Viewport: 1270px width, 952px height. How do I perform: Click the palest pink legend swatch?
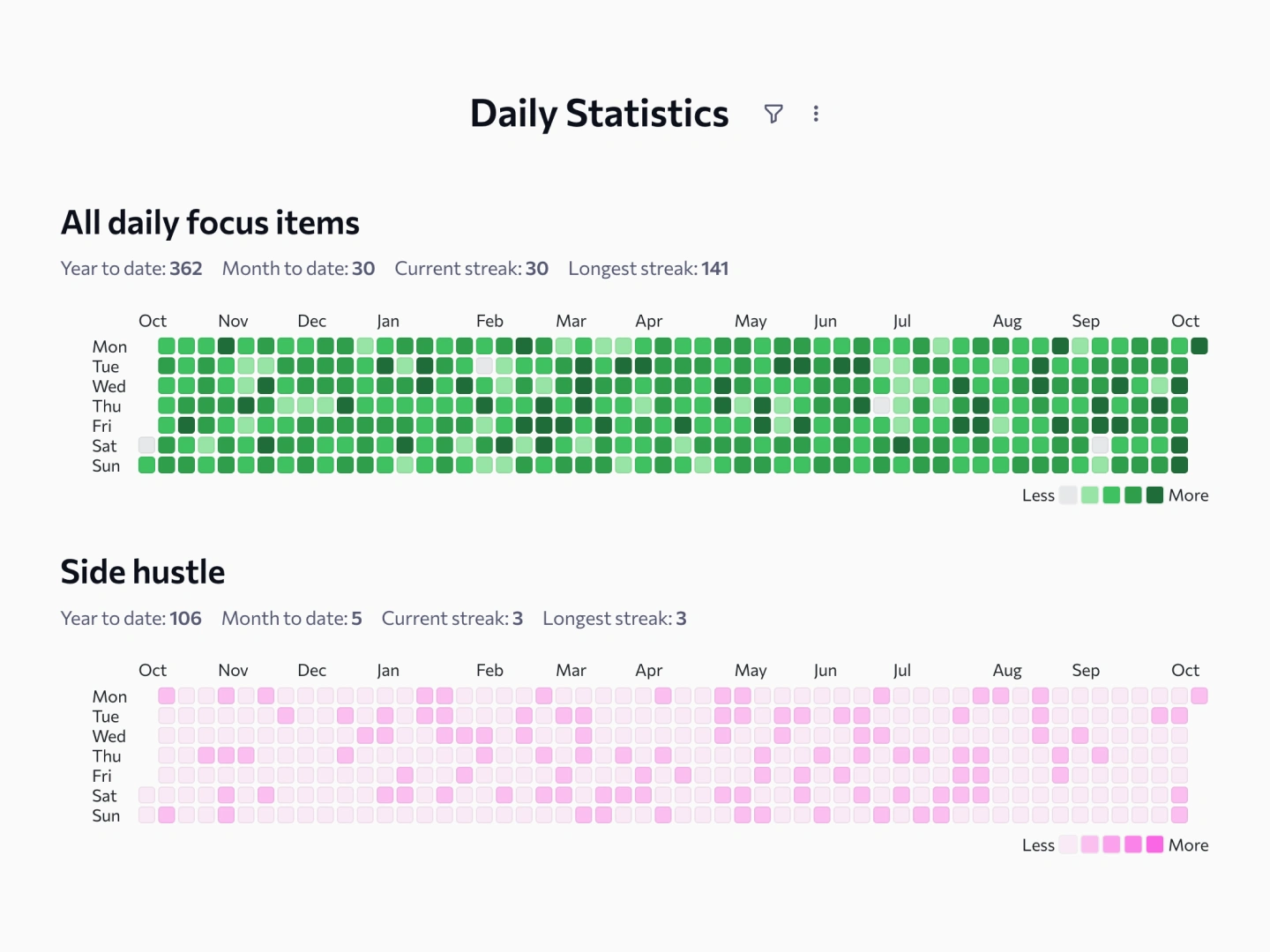coord(1068,844)
